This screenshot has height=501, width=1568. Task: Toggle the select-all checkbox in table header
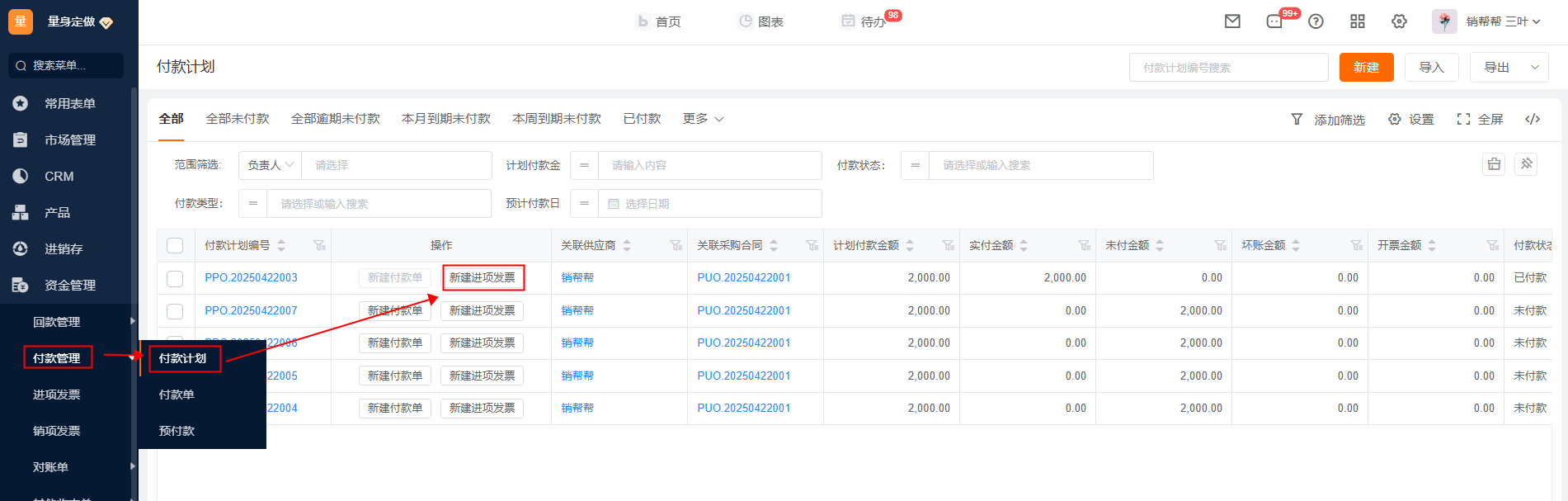pyautogui.click(x=175, y=245)
